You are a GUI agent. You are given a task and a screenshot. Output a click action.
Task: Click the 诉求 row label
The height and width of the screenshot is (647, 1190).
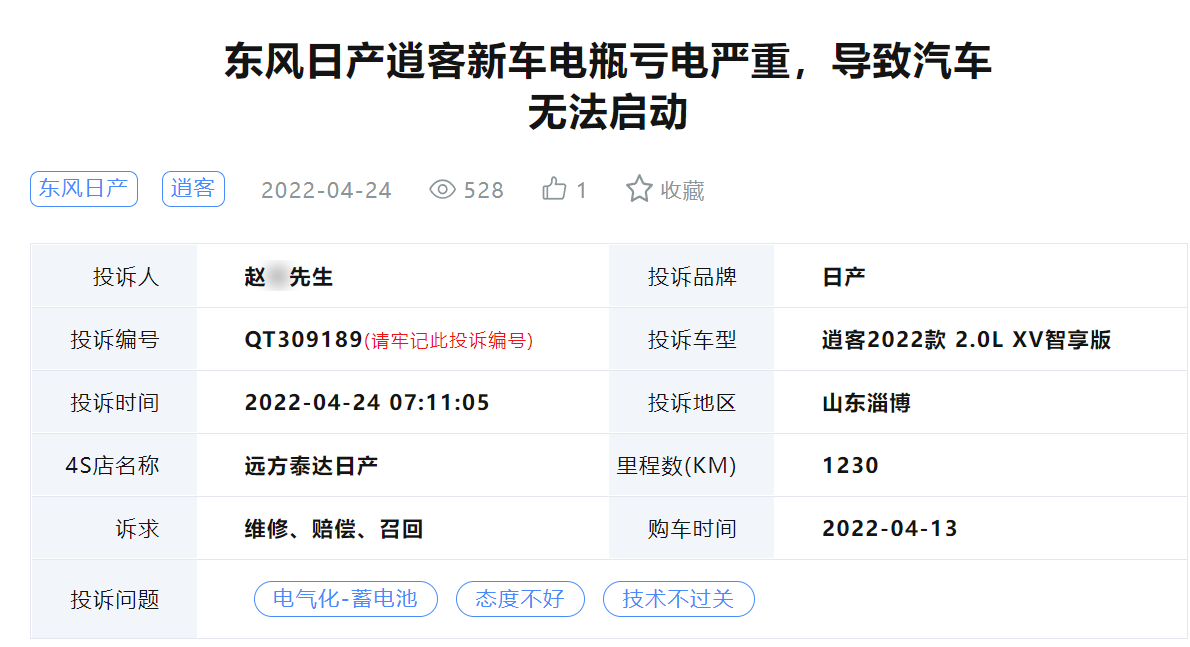click(137, 529)
